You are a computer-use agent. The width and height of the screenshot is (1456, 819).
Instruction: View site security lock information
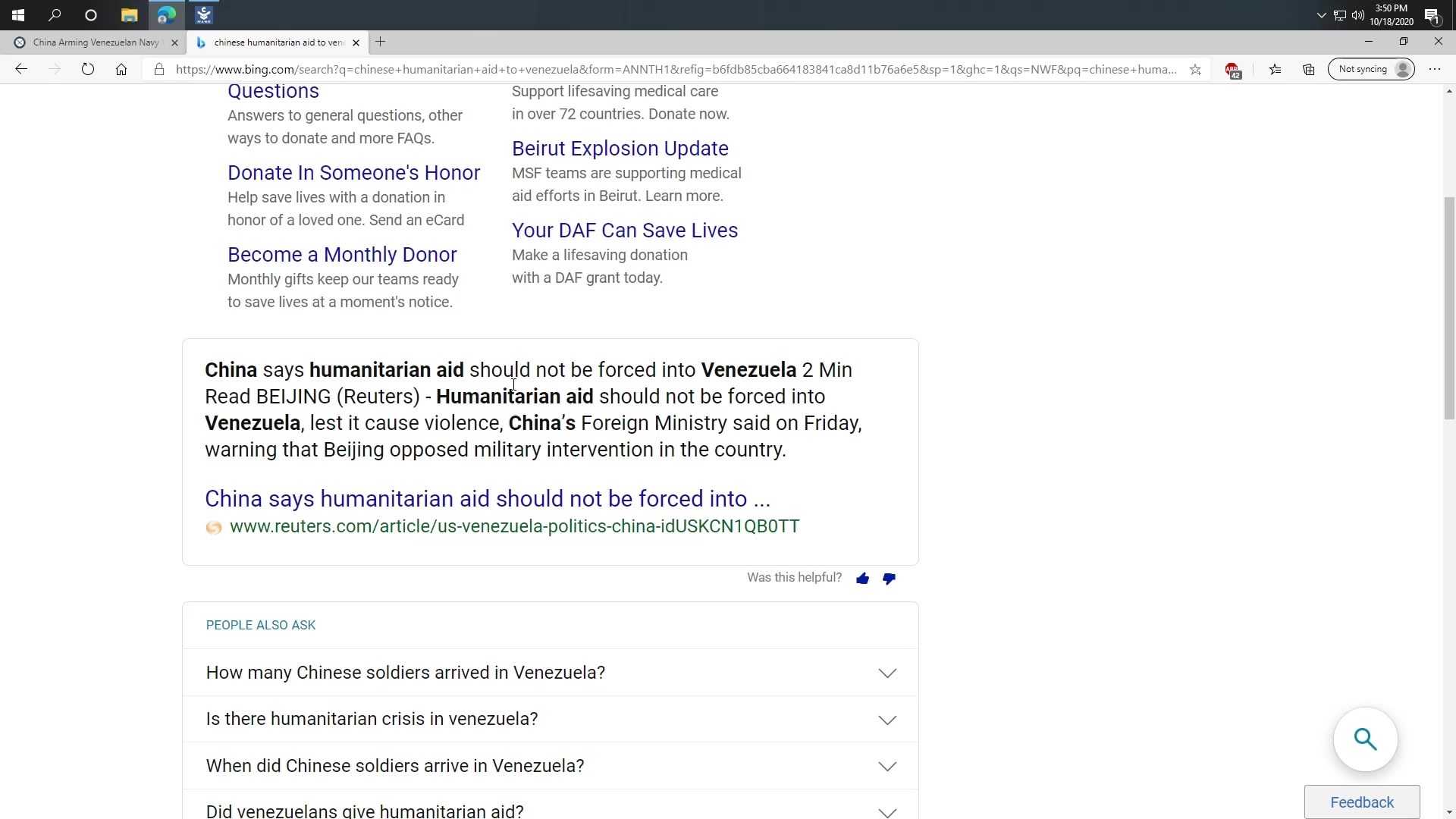click(x=158, y=69)
